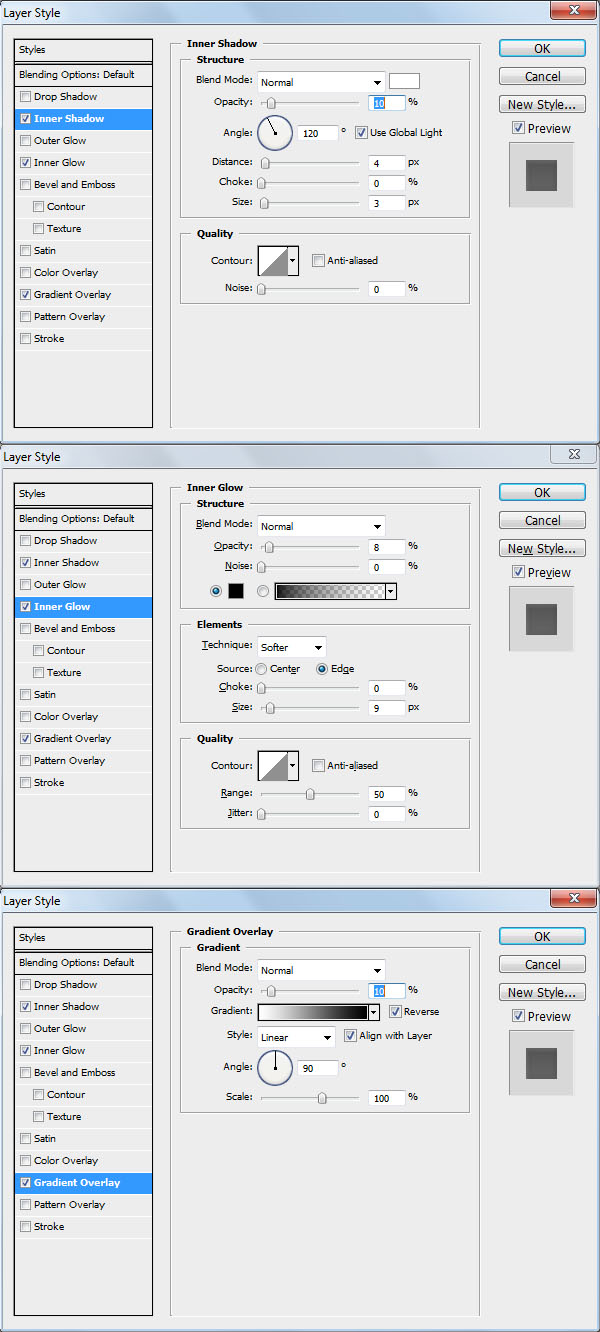Open contour thumbnail in Inner Glow Quality section
This screenshot has width=600, height=1332.
[273, 766]
